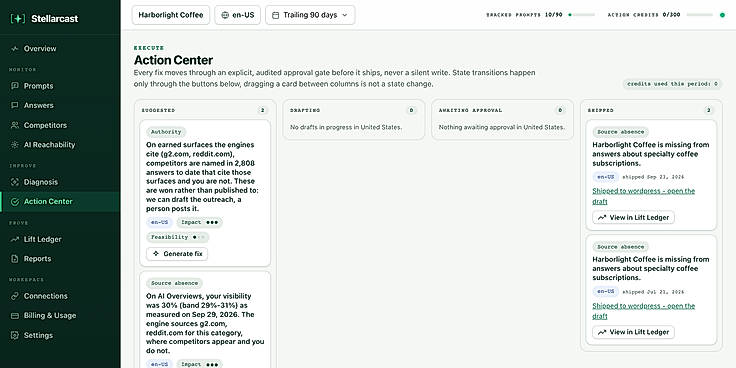Image resolution: width=736 pixels, height=368 pixels.
Task: Click the Source absence tag in Suggested column
Action: click(174, 284)
